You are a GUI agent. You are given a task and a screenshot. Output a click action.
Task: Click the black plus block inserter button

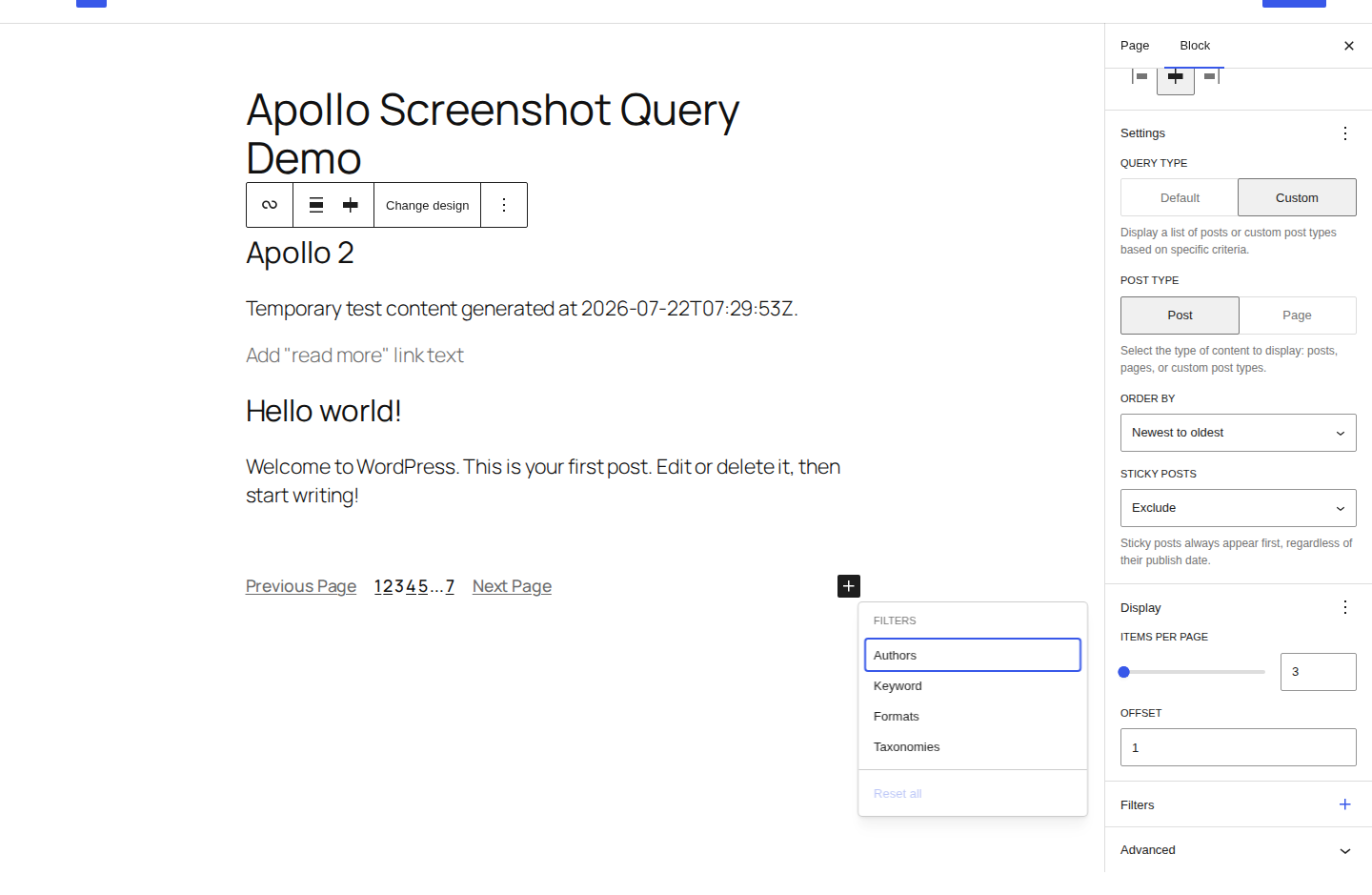(x=849, y=586)
